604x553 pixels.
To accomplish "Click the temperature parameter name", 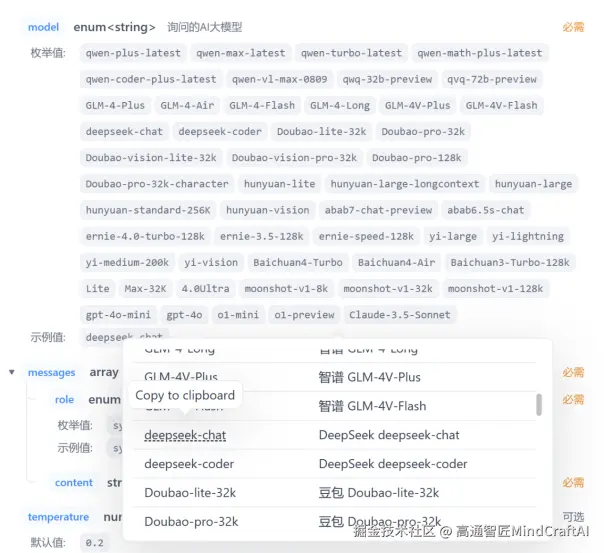I will pyautogui.click(x=58, y=517).
